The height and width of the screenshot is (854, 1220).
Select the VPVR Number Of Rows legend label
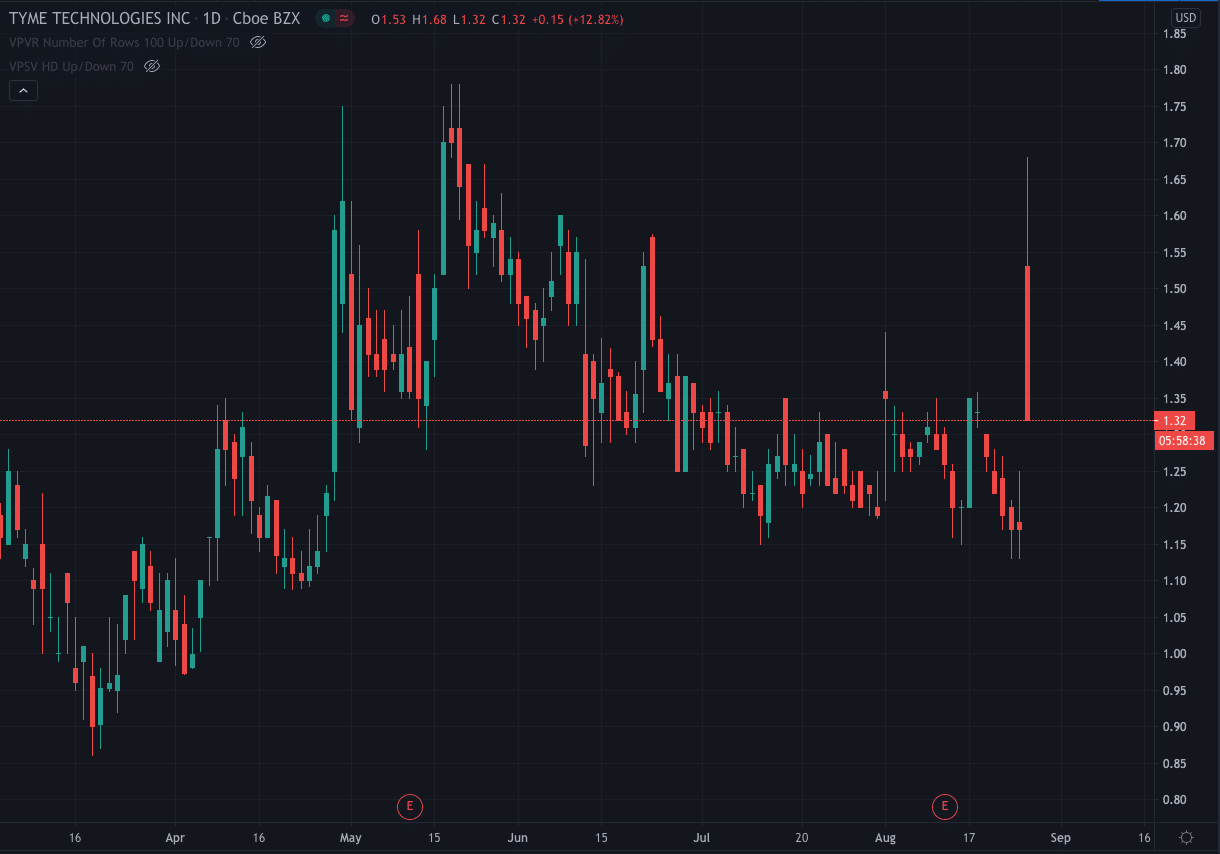click(x=124, y=42)
